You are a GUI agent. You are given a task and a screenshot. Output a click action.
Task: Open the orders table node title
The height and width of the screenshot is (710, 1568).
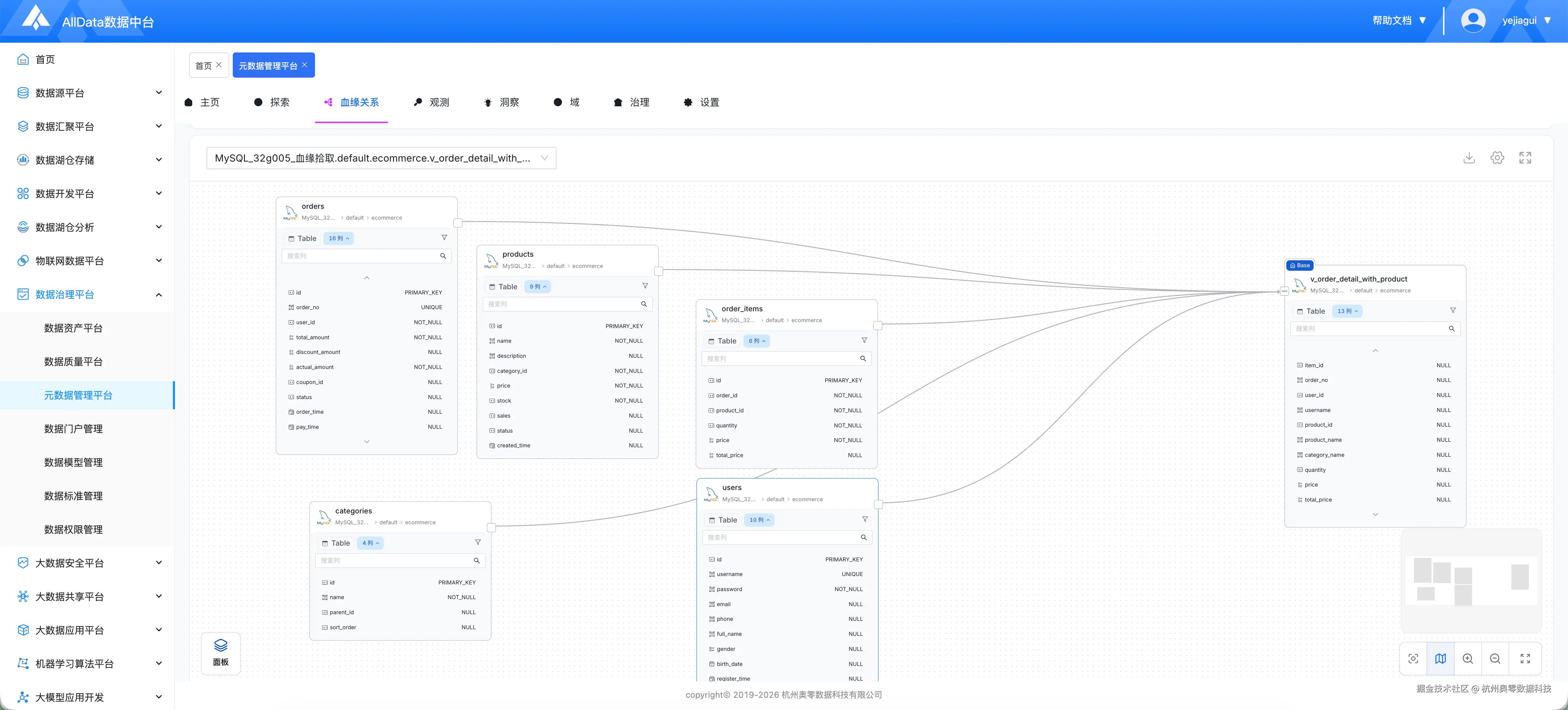coord(313,206)
